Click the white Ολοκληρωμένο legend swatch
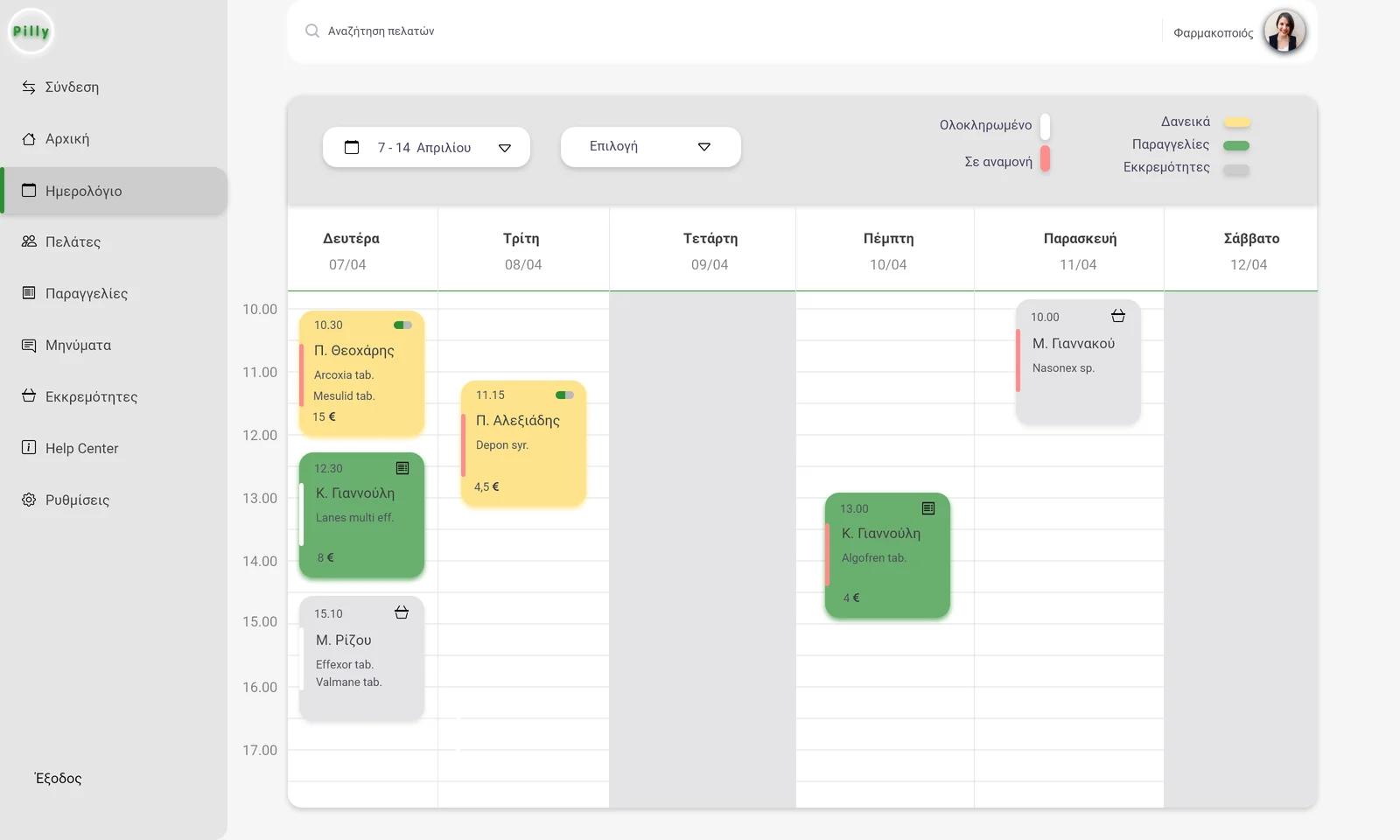Viewport: 1400px width, 840px height. [x=1045, y=126]
